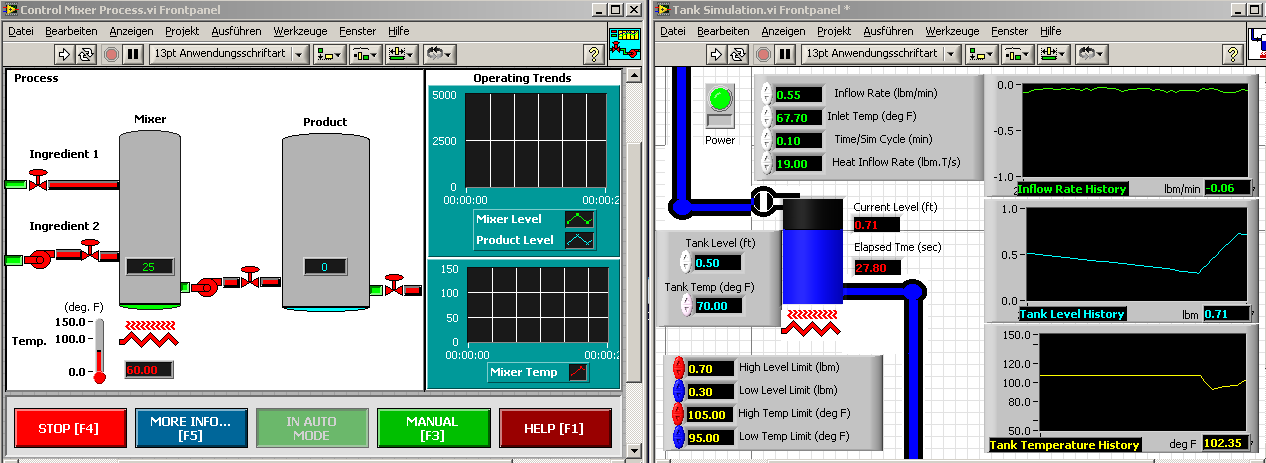Click Pause button in Control Mixer Process toolbar

click(x=132, y=54)
